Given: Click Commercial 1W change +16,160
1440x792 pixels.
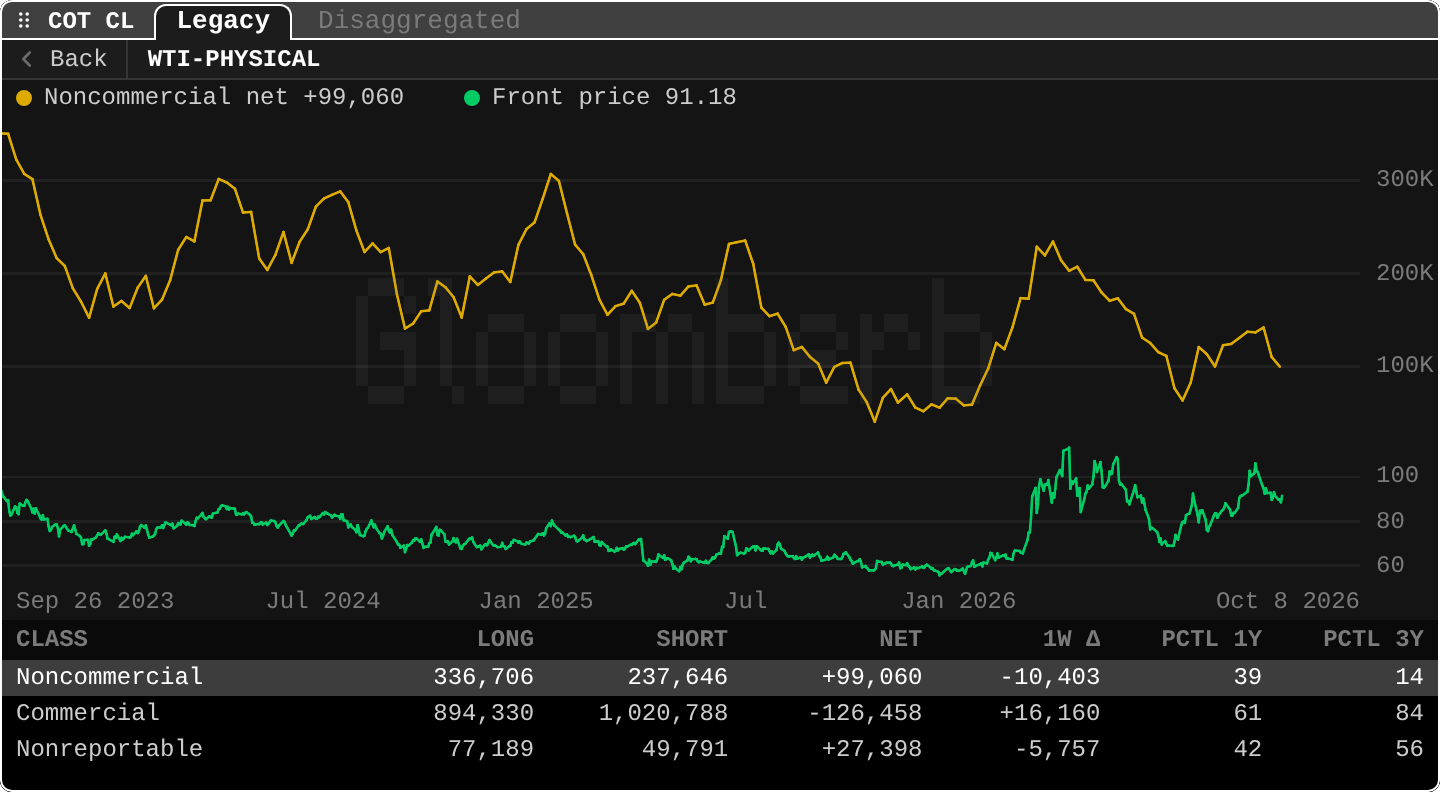Looking at the screenshot, I should click(x=1050, y=713).
